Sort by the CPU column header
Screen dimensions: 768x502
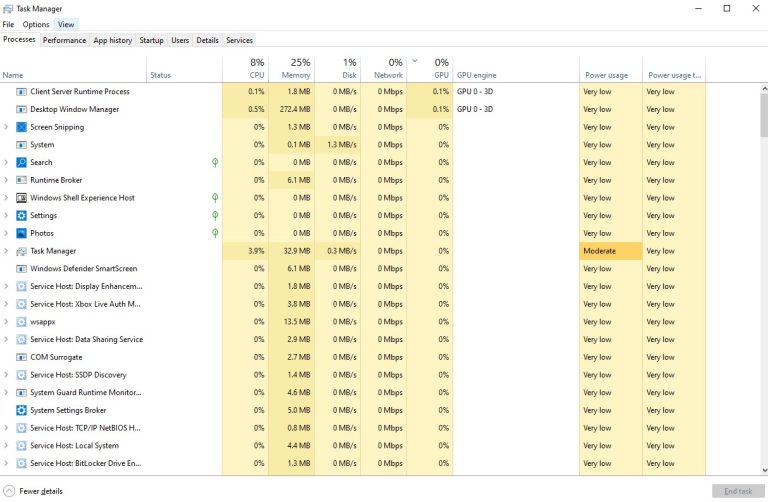[x=245, y=70]
